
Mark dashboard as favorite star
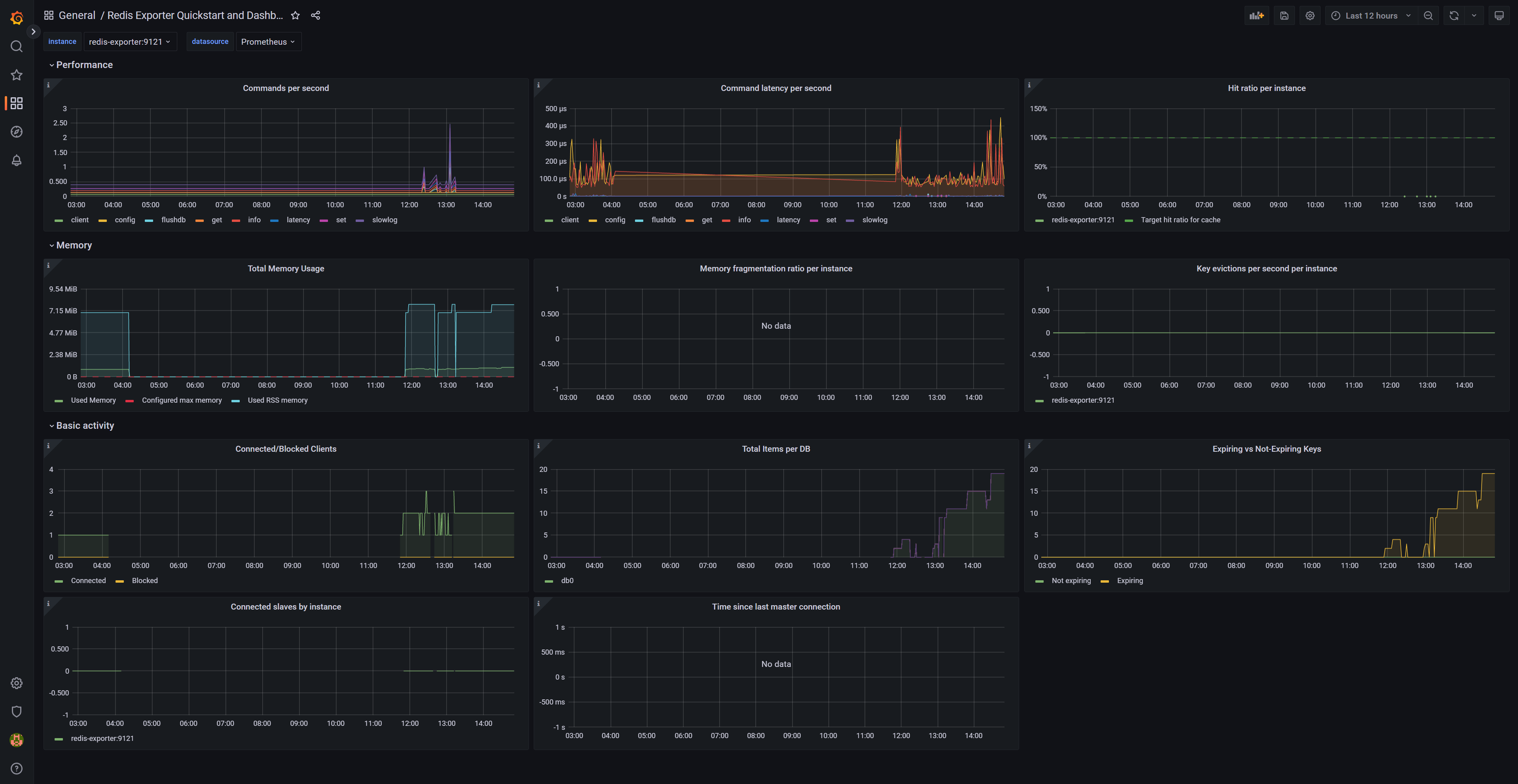[x=295, y=15]
